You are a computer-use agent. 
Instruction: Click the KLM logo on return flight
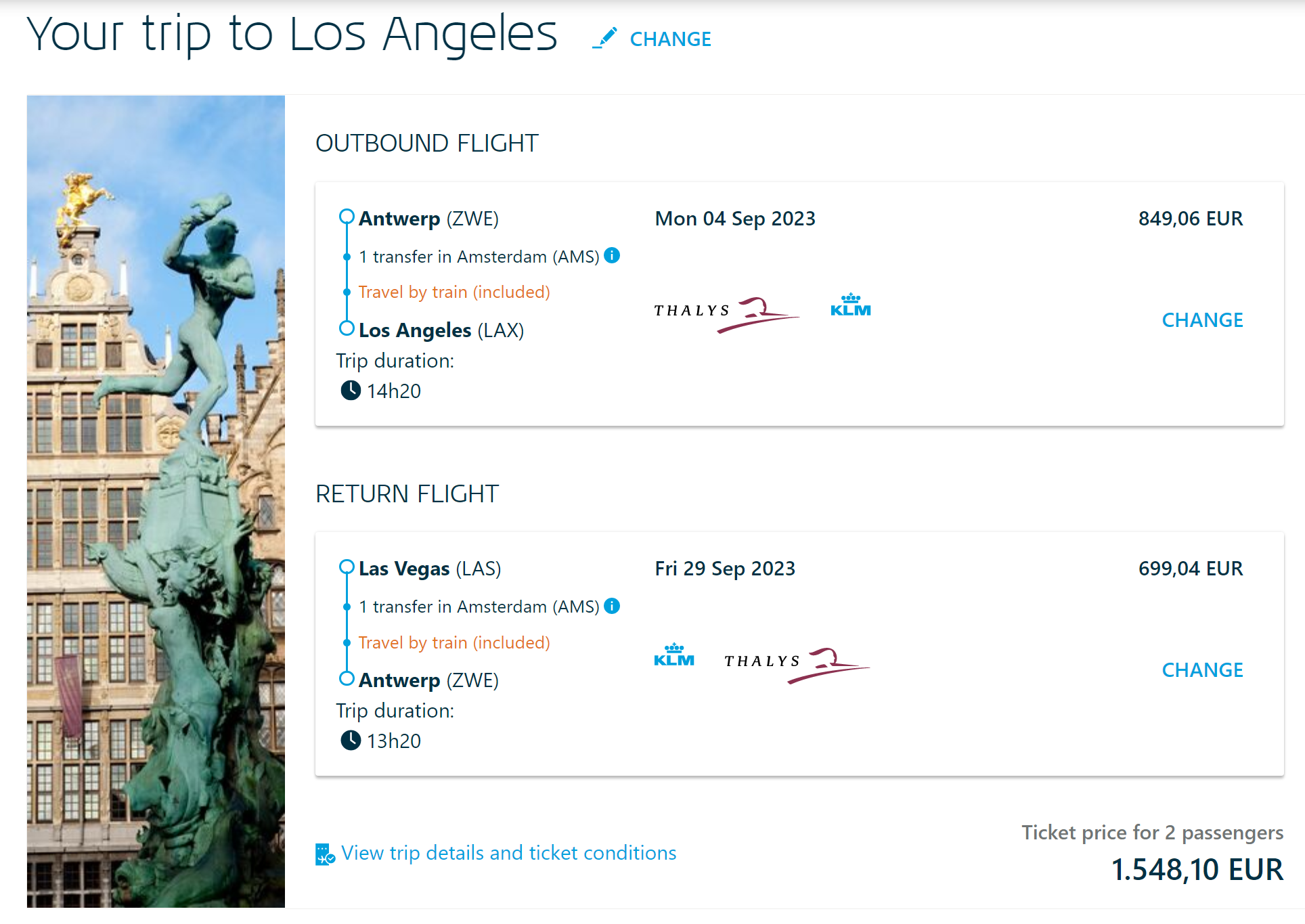(674, 656)
